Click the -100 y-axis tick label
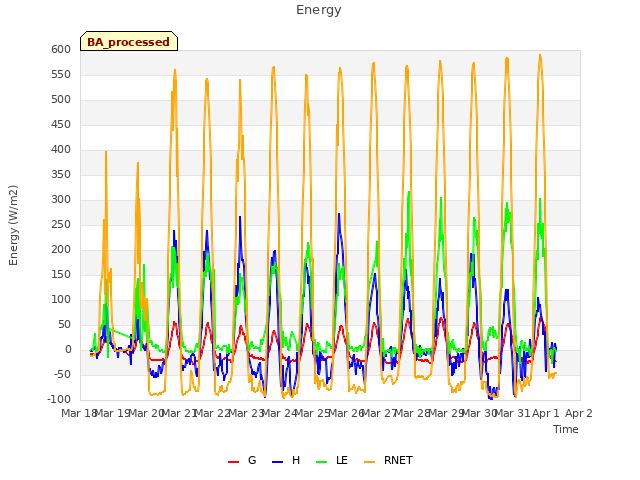The image size is (640, 480). pyautogui.click(x=59, y=400)
